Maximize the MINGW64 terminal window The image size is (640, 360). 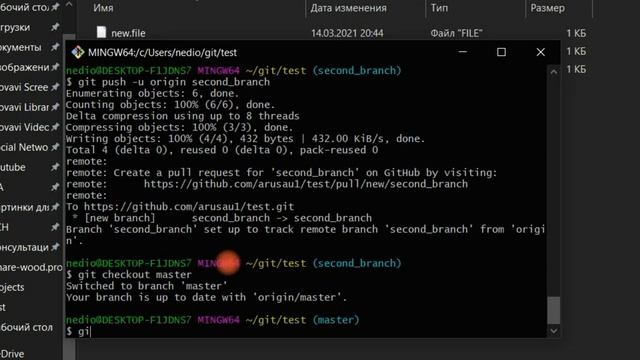501,52
